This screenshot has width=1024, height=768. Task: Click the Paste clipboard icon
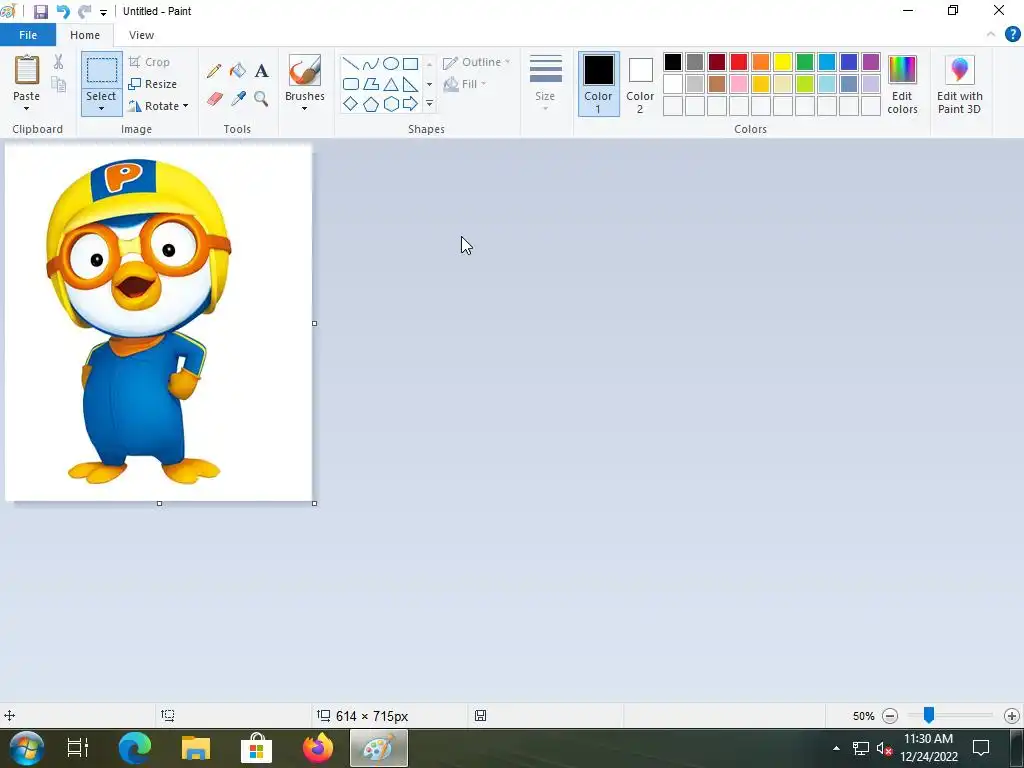coord(27,70)
